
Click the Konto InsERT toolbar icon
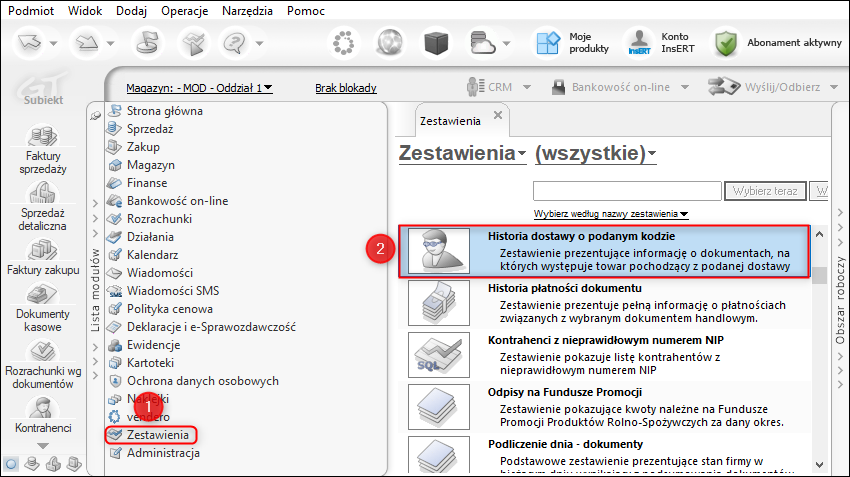[x=639, y=43]
